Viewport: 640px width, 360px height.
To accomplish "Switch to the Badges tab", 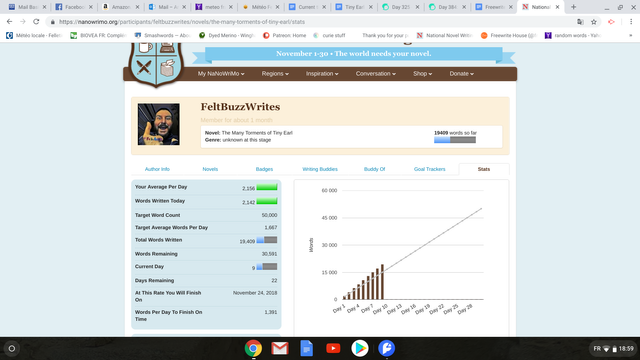I will 264,169.
